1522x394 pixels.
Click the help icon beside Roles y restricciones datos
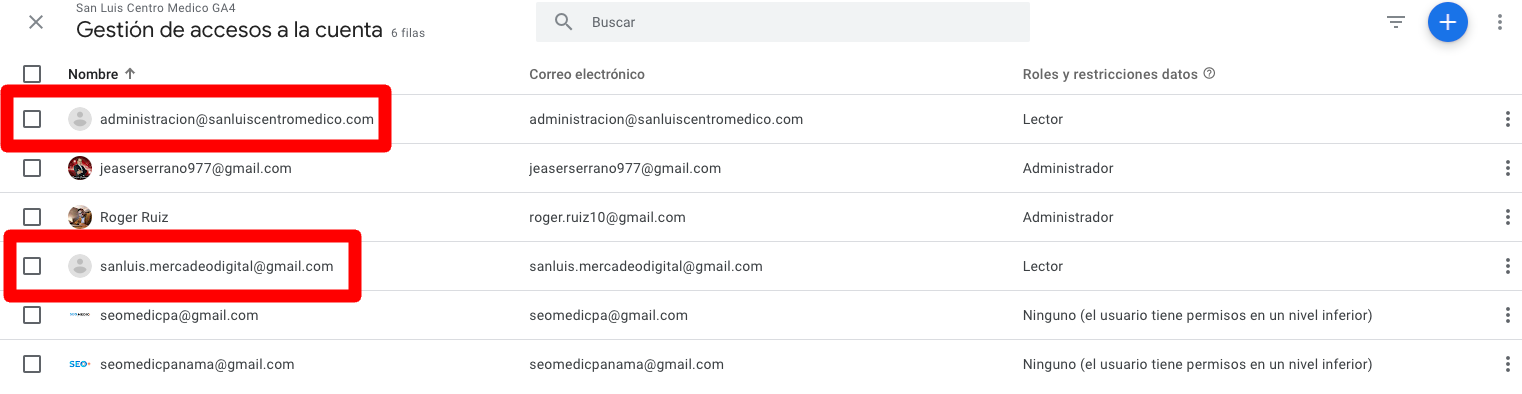[1209, 74]
